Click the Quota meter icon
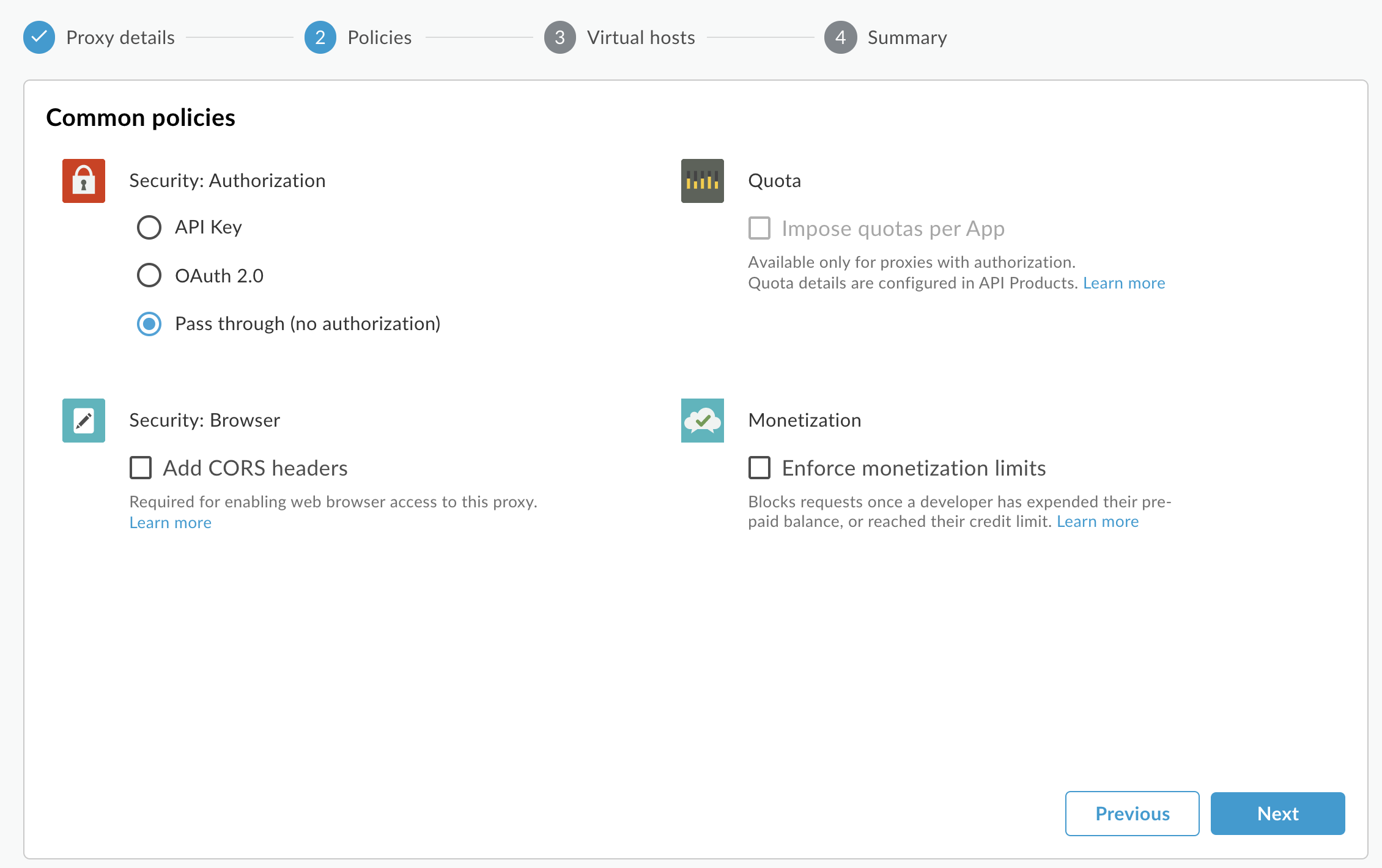The height and width of the screenshot is (868, 1382). point(702,181)
